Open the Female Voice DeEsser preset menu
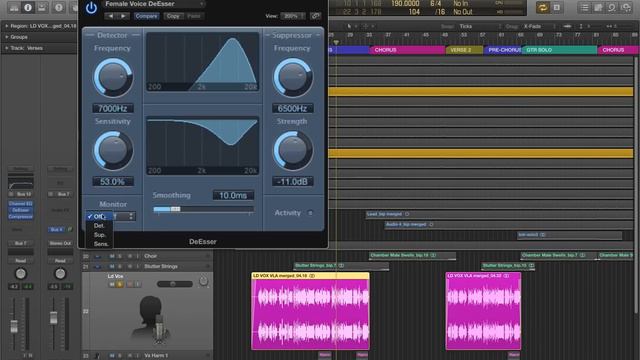Viewport: 640px width, 360px height. [x=154, y=4]
